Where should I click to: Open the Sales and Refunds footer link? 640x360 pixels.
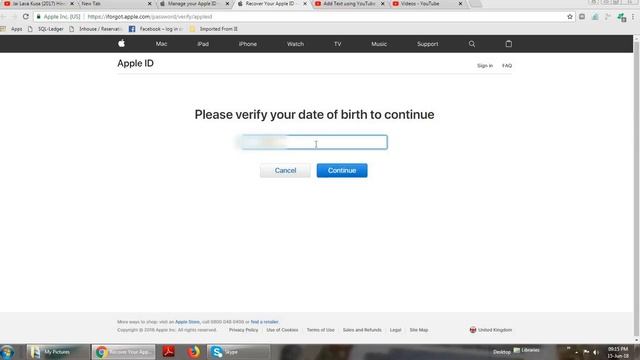(x=362, y=330)
